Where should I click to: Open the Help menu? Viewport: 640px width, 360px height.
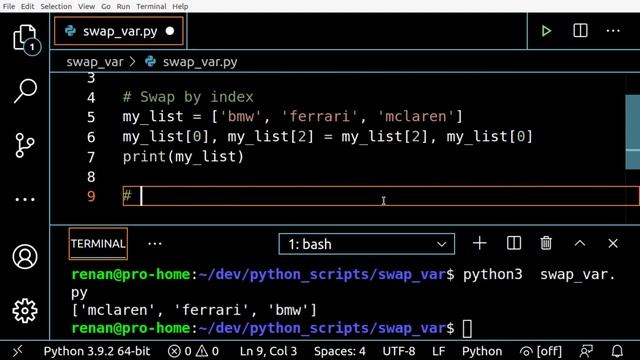[x=180, y=7]
